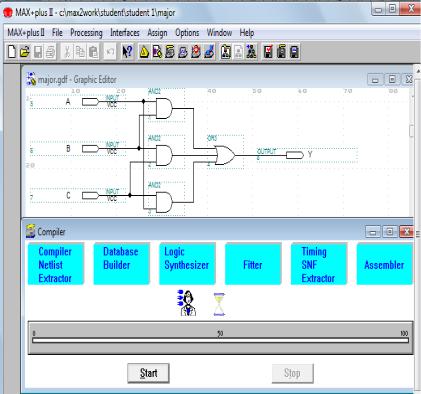Click Project Save and Check icon
Image resolution: width=421 pixels, height=394 pixels.
point(268,52)
